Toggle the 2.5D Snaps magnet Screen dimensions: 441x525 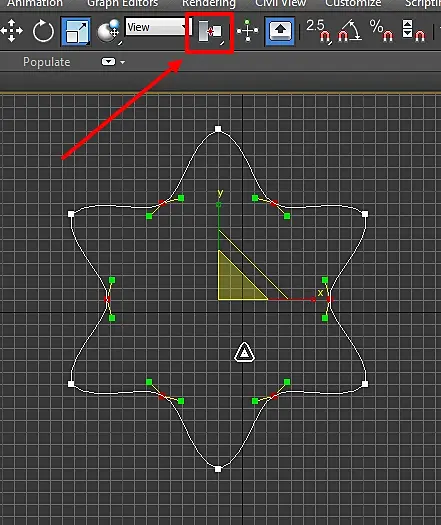(x=319, y=31)
